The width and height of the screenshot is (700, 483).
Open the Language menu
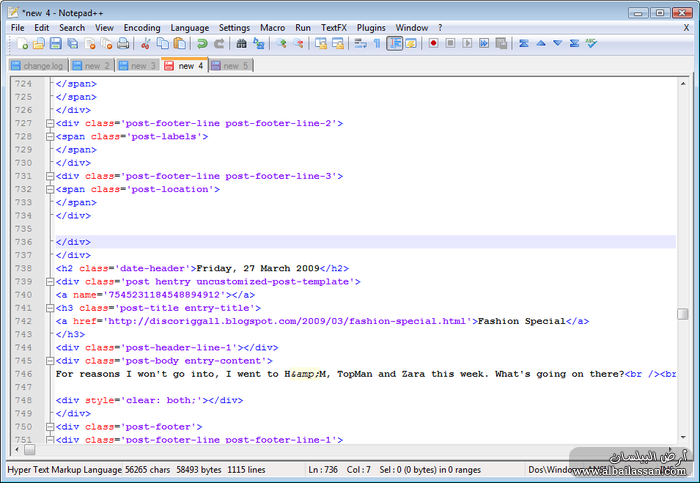click(190, 28)
